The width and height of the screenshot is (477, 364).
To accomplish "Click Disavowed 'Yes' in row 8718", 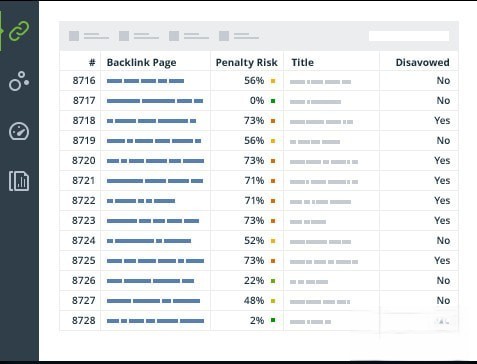I will coord(442,120).
